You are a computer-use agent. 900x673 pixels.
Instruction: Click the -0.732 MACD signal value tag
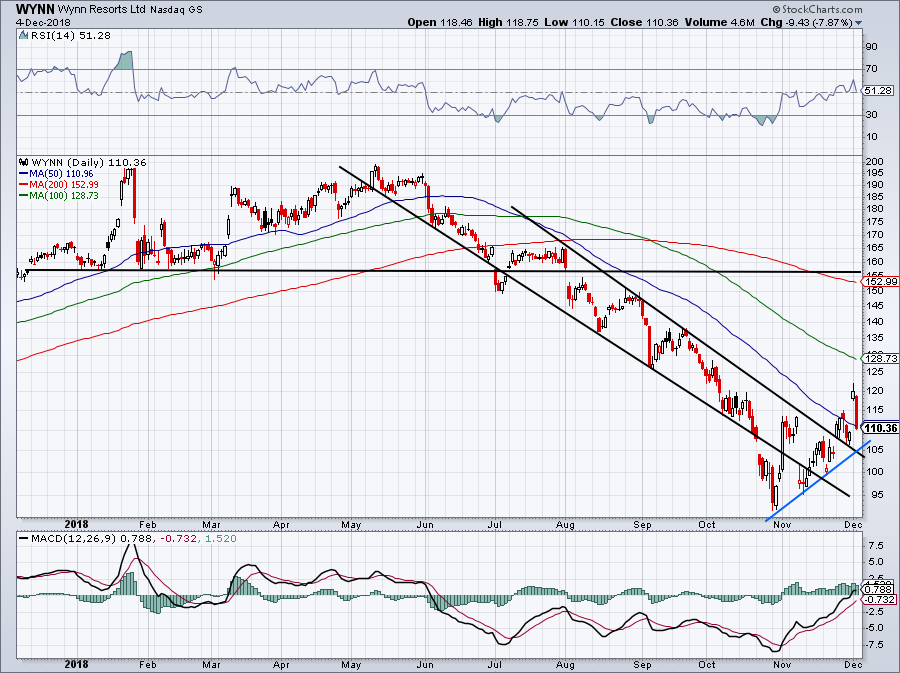(x=878, y=599)
